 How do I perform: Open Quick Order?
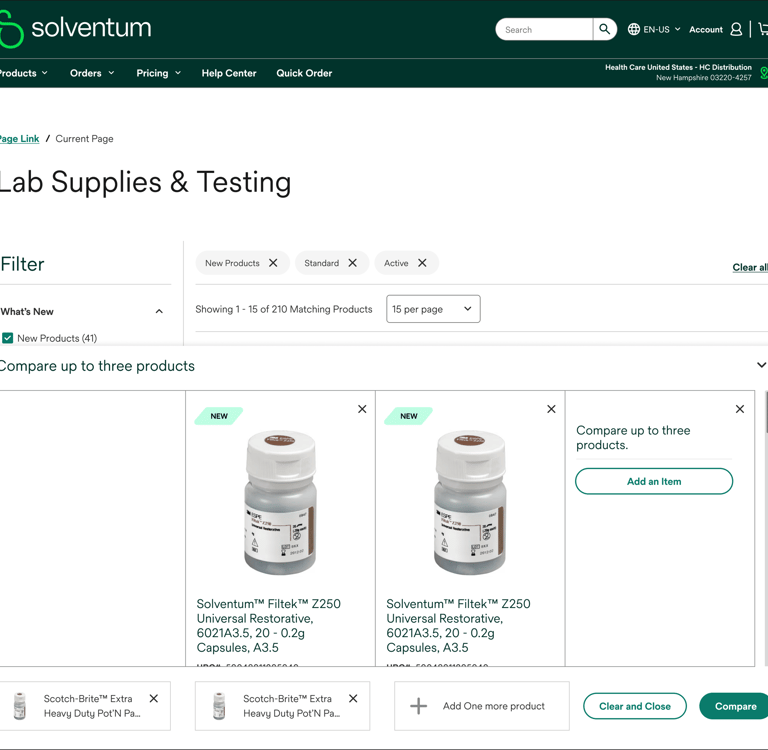(304, 73)
